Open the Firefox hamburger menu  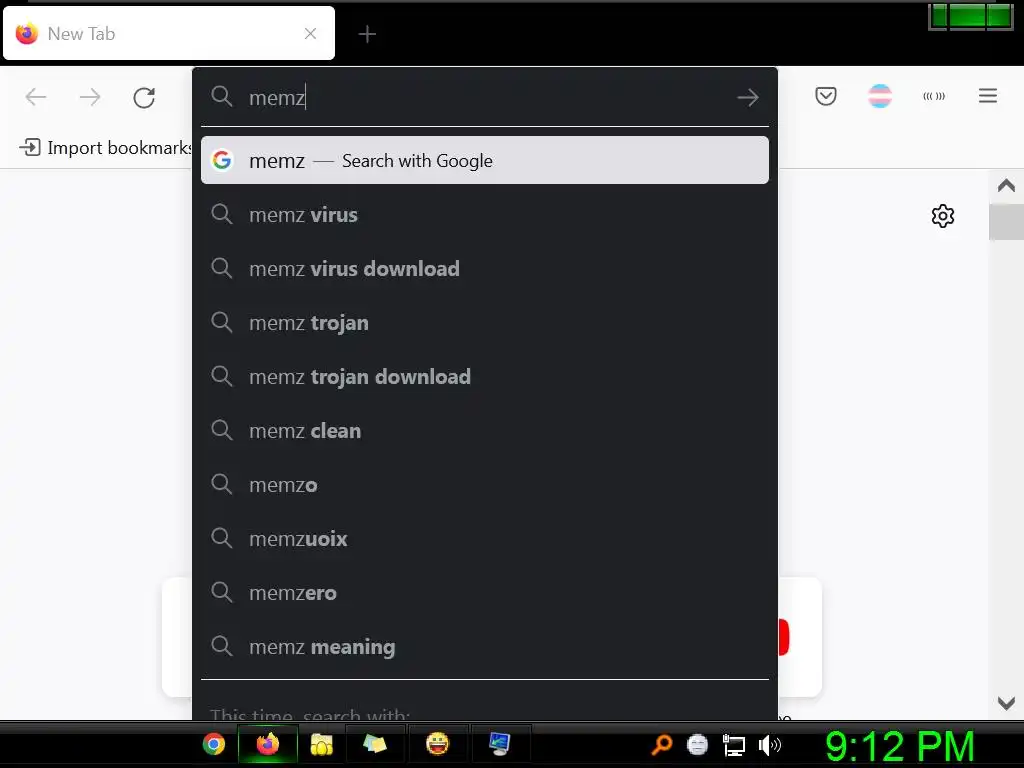tap(987, 96)
